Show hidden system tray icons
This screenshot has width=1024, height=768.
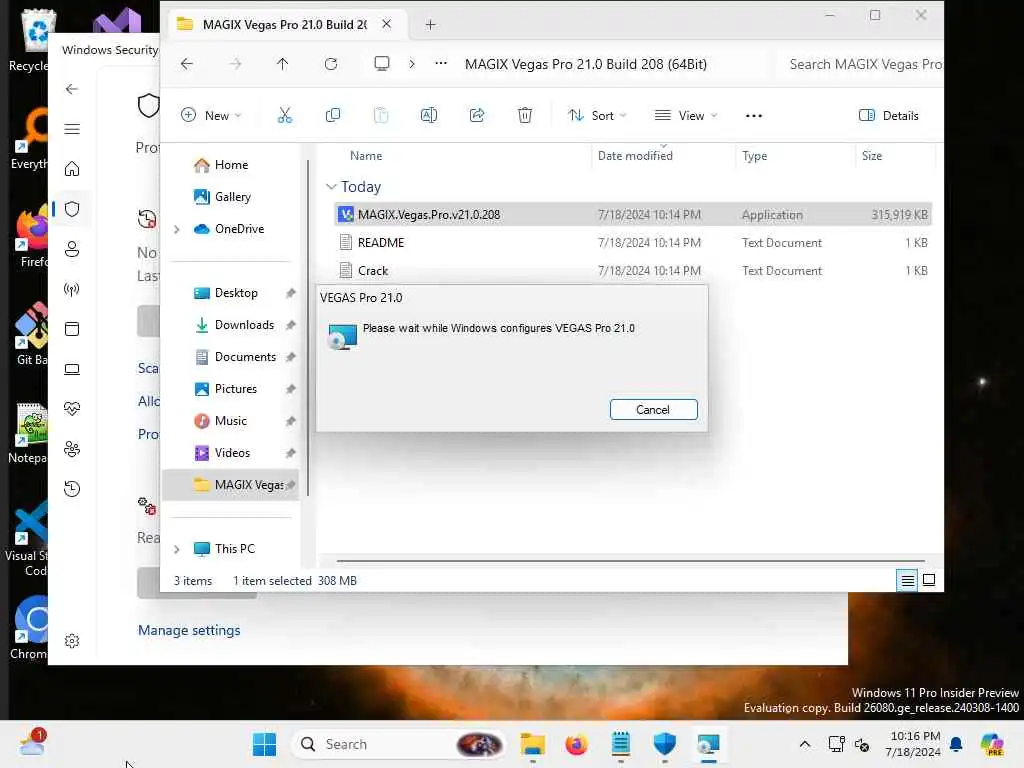805,744
